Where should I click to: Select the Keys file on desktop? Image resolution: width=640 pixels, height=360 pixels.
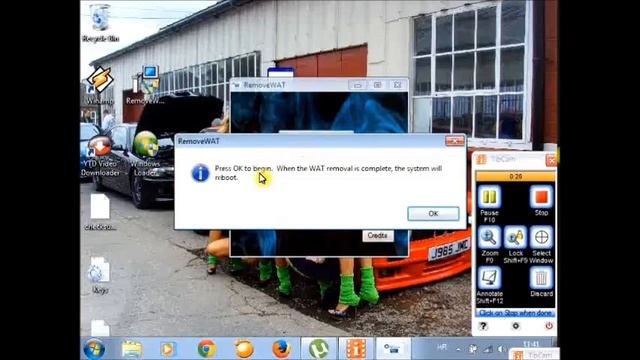tap(100, 276)
